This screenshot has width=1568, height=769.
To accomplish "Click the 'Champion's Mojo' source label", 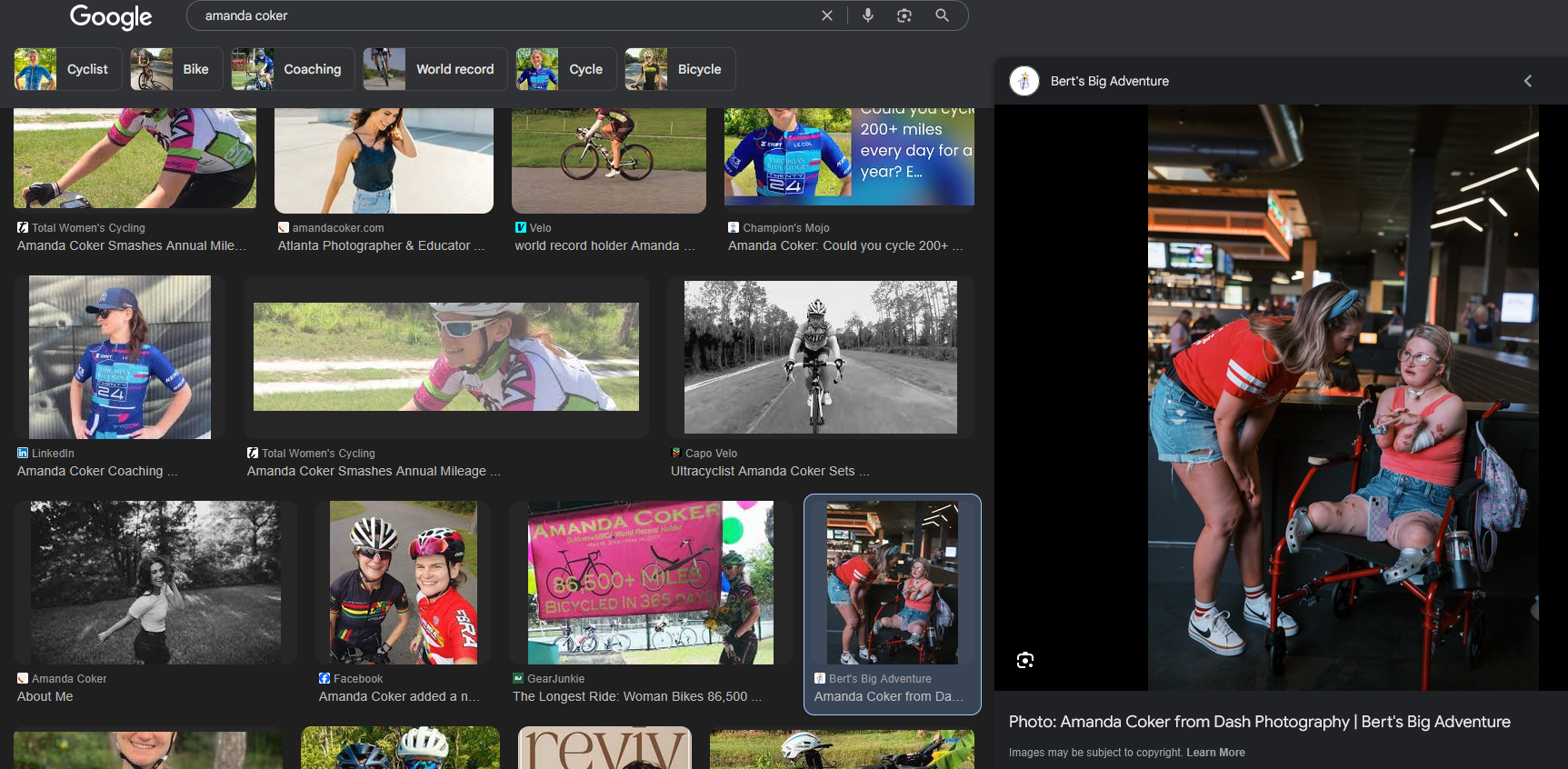I will tap(785, 227).
